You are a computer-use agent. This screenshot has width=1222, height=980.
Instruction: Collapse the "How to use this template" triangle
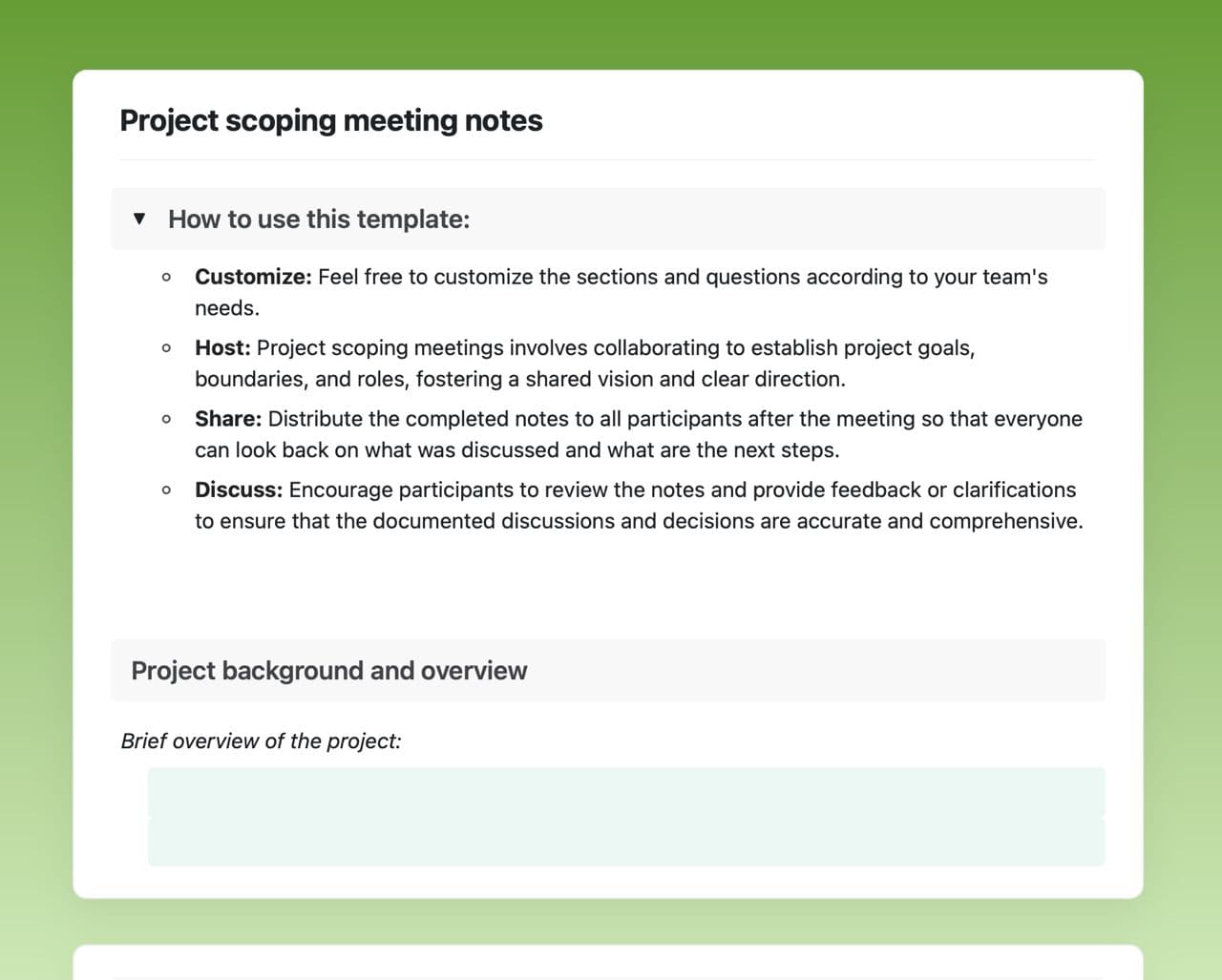[139, 219]
